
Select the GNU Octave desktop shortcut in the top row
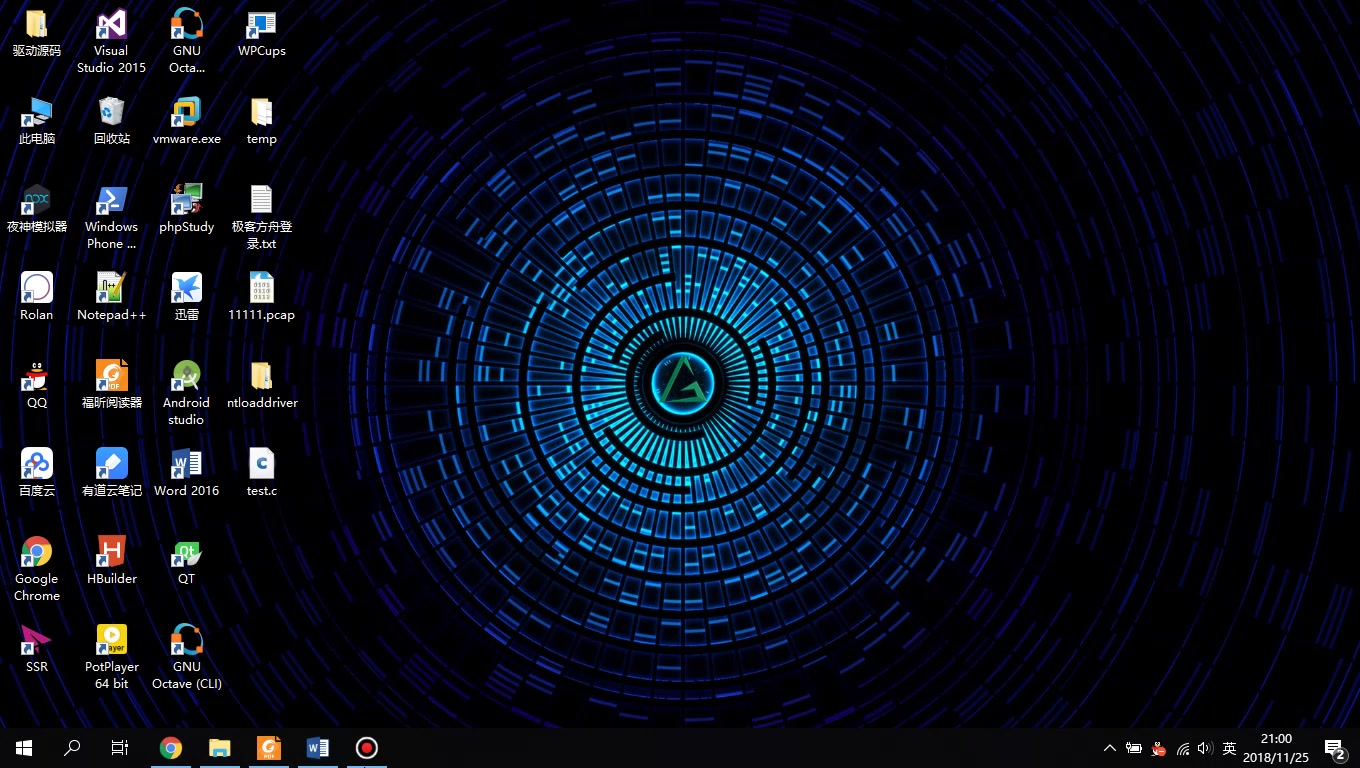[x=186, y=25]
